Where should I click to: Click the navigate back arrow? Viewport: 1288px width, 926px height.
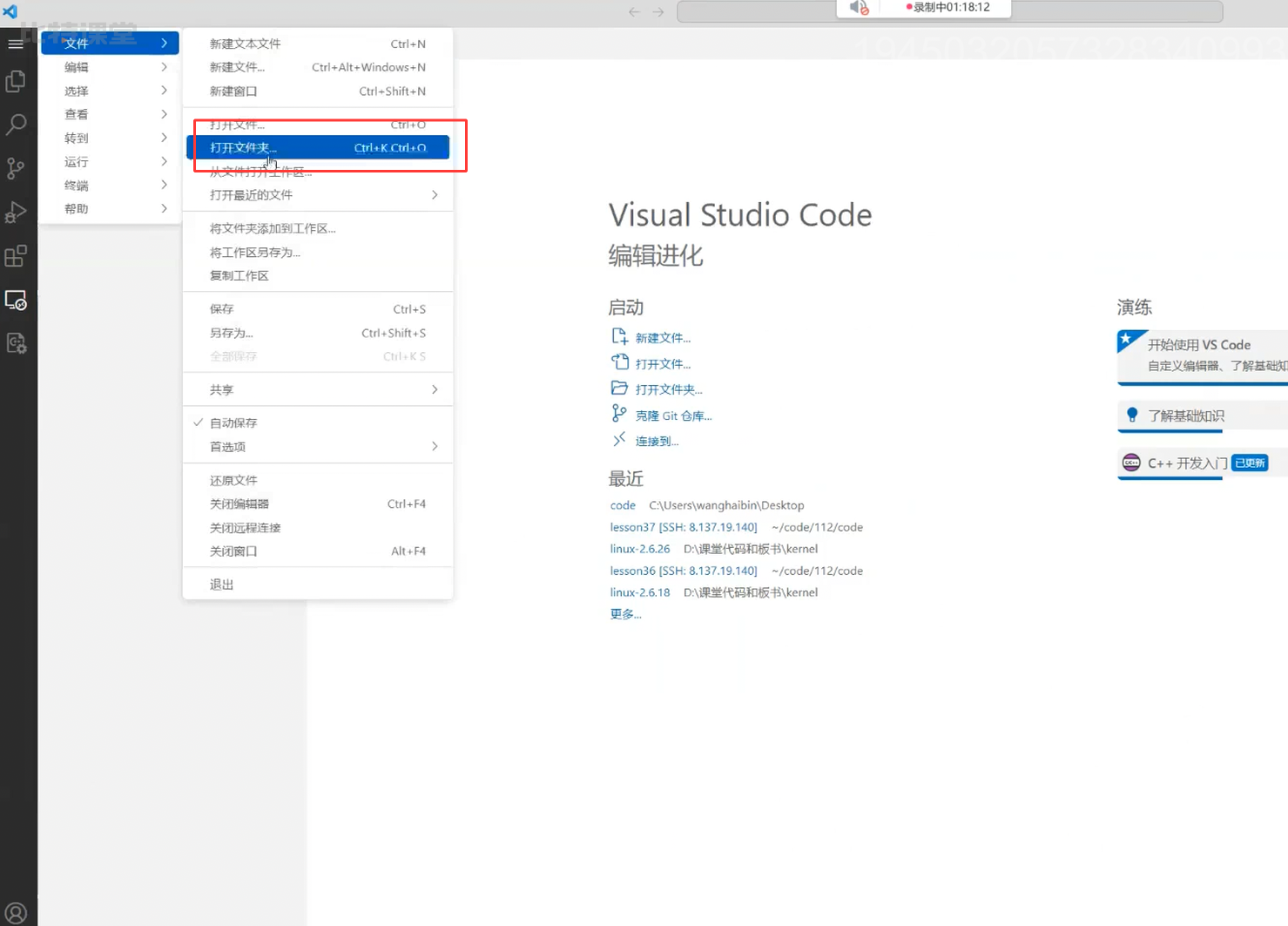click(634, 12)
